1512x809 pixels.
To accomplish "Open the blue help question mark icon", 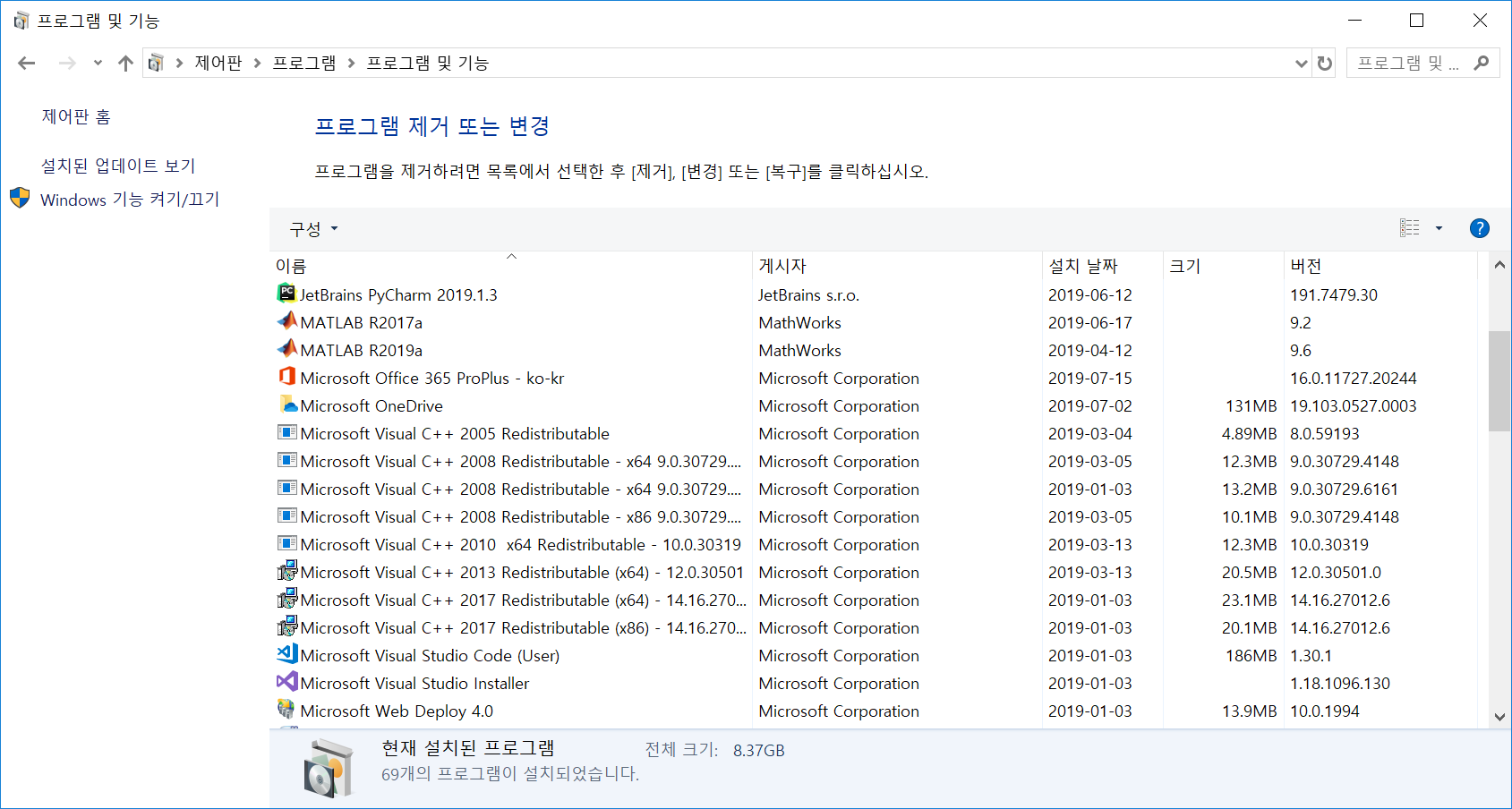I will point(1480,228).
